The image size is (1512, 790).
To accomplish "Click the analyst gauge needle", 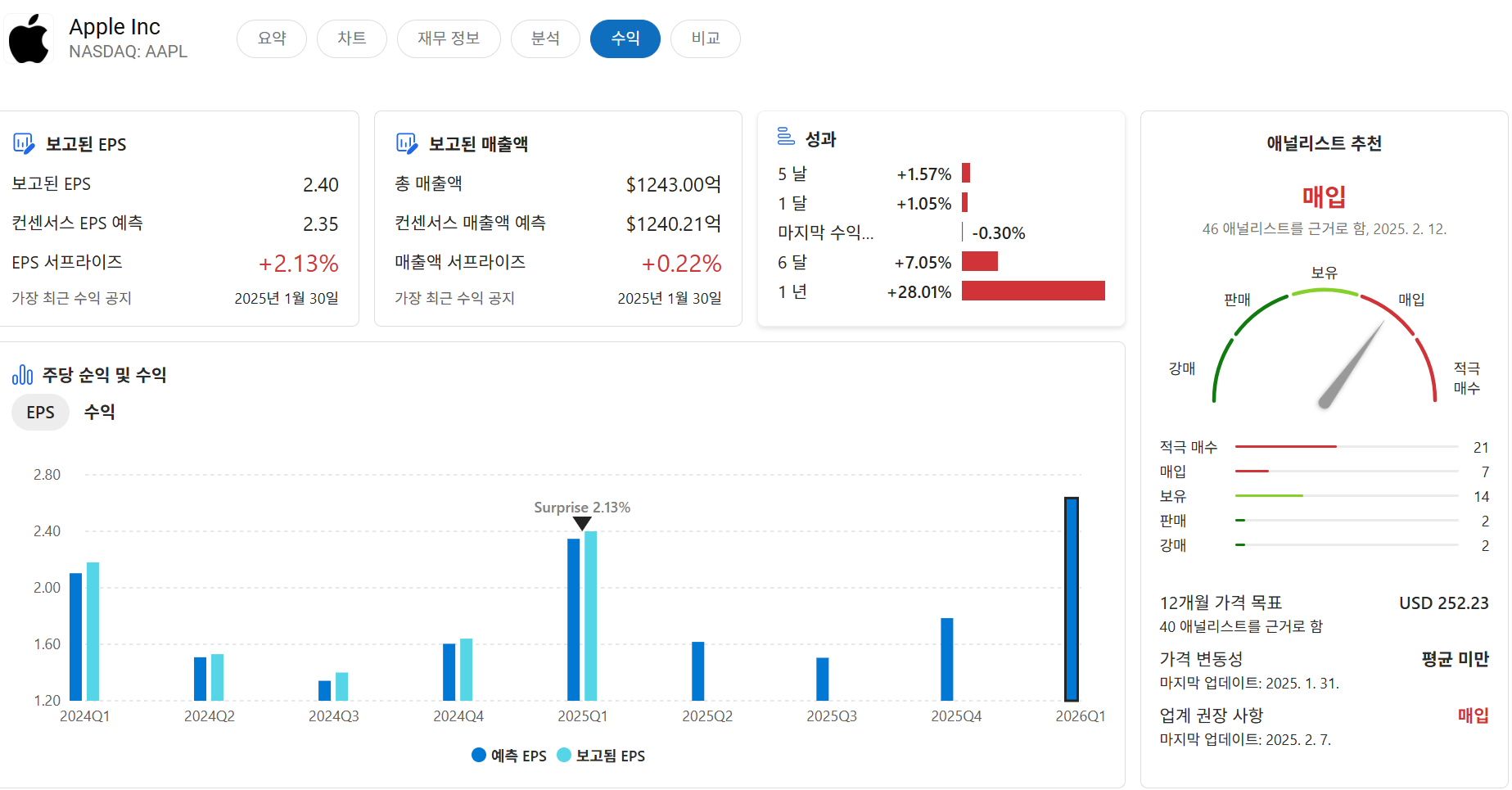I will pyautogui.click(x=1352, y=364).
